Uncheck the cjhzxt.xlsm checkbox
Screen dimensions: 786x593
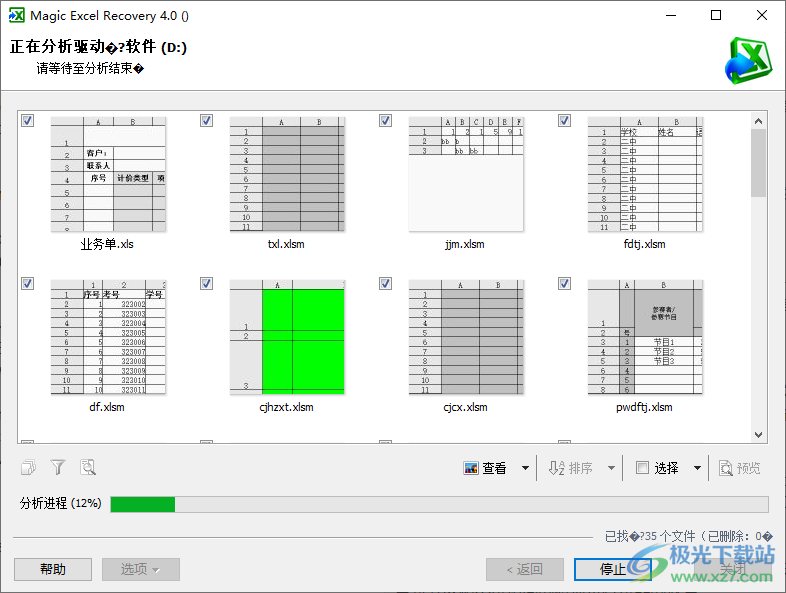pyautogui.click(x=207, y=283)
